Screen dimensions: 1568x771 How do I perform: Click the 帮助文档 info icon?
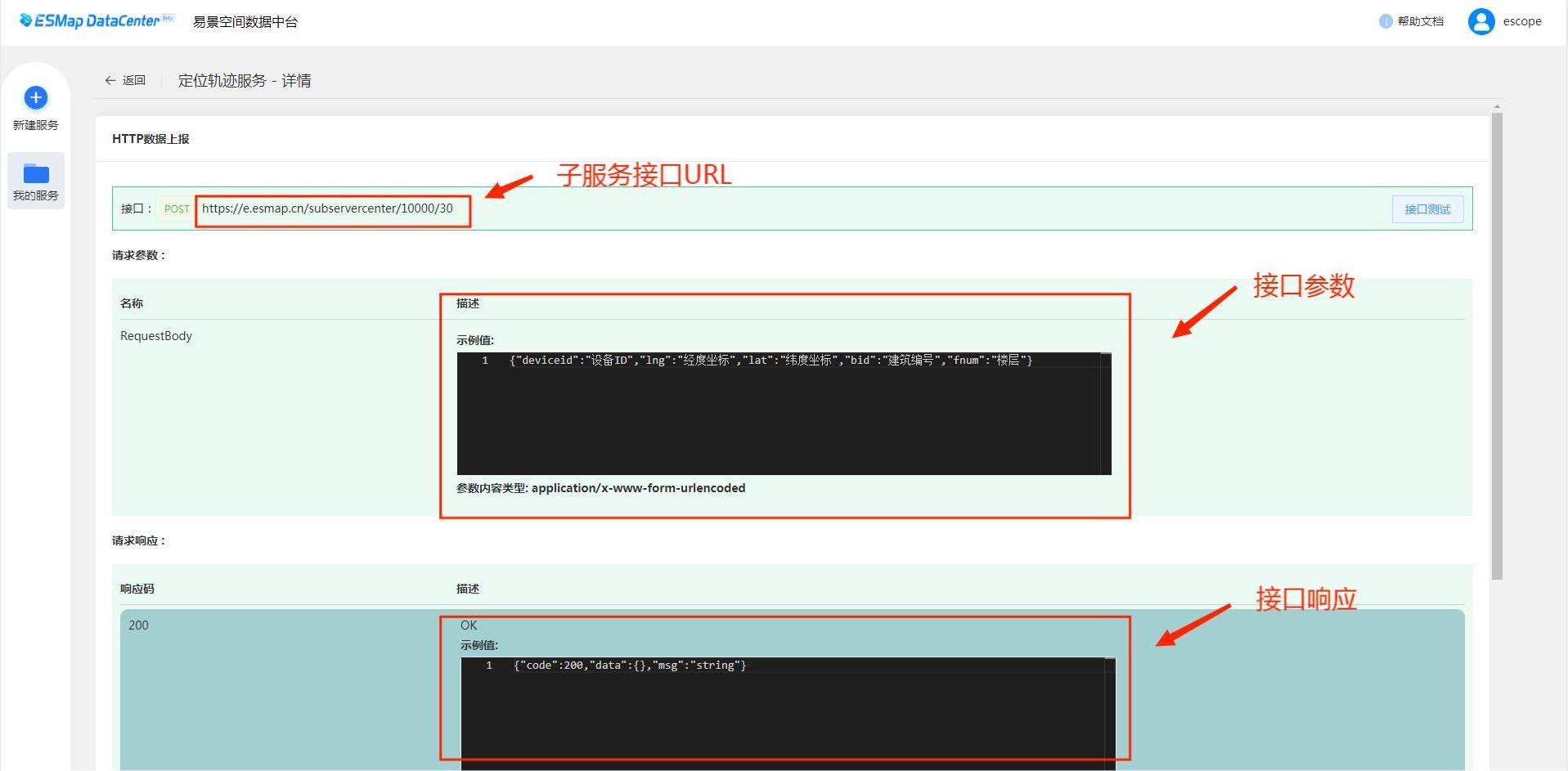coord(1385,21)
